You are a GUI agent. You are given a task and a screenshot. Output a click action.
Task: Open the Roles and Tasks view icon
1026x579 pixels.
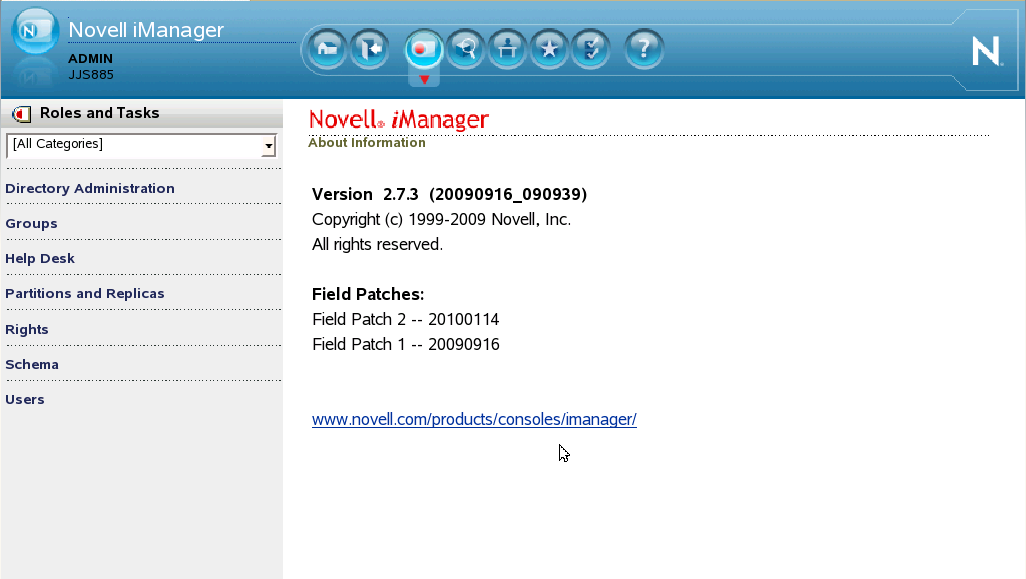pos(423,48)
